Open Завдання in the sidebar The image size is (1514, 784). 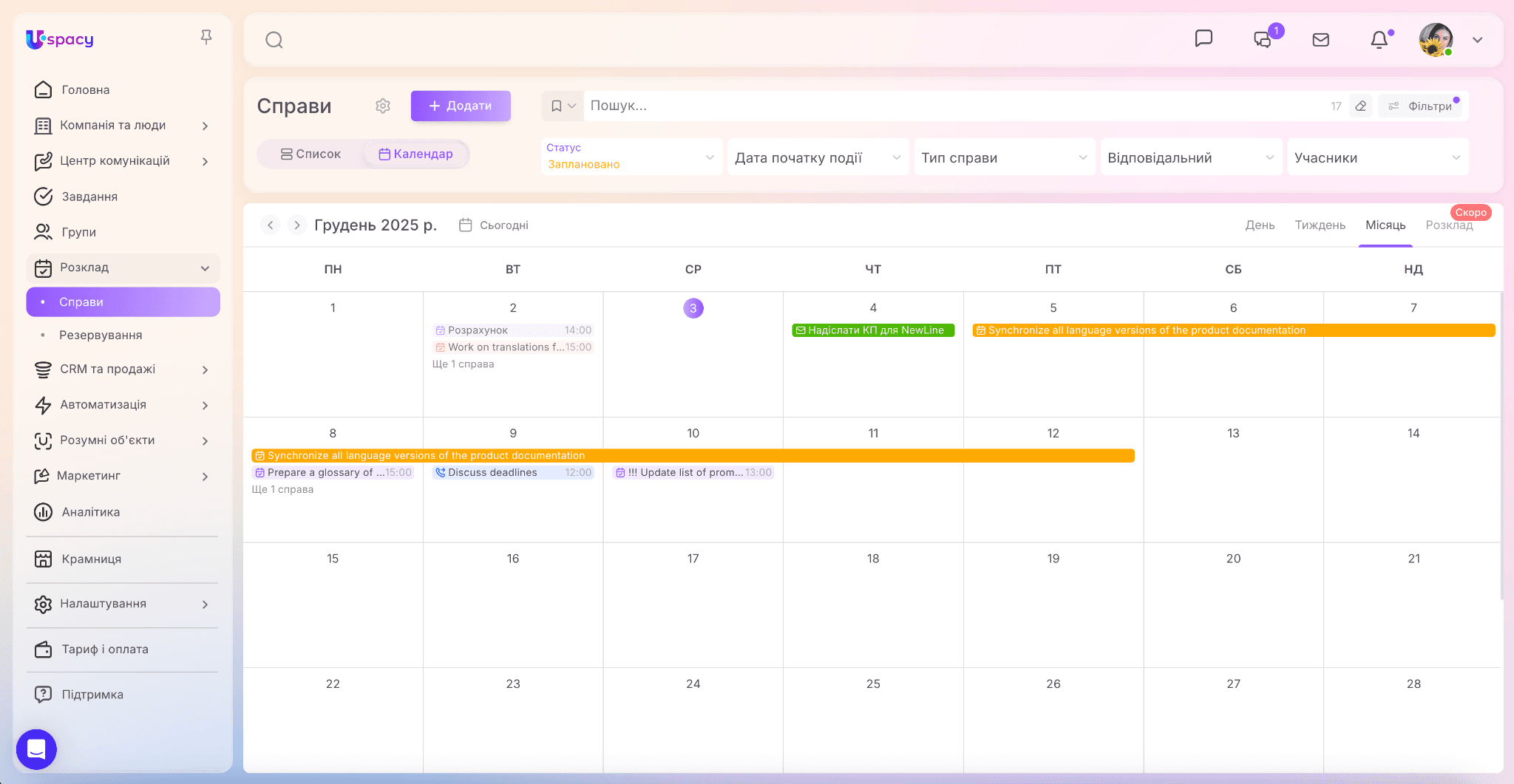123,197
